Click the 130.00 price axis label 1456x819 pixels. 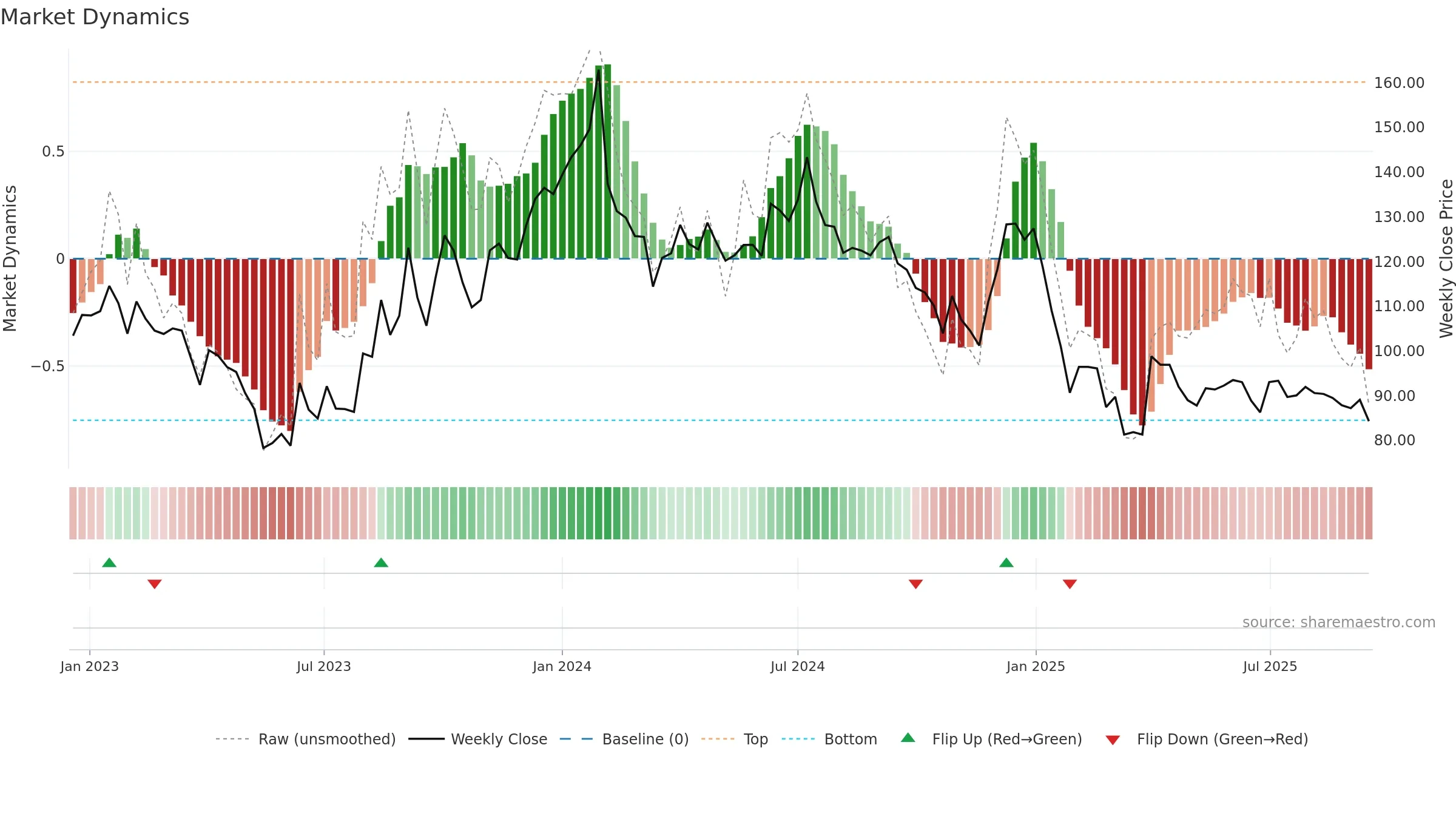tap(1400, 217)
